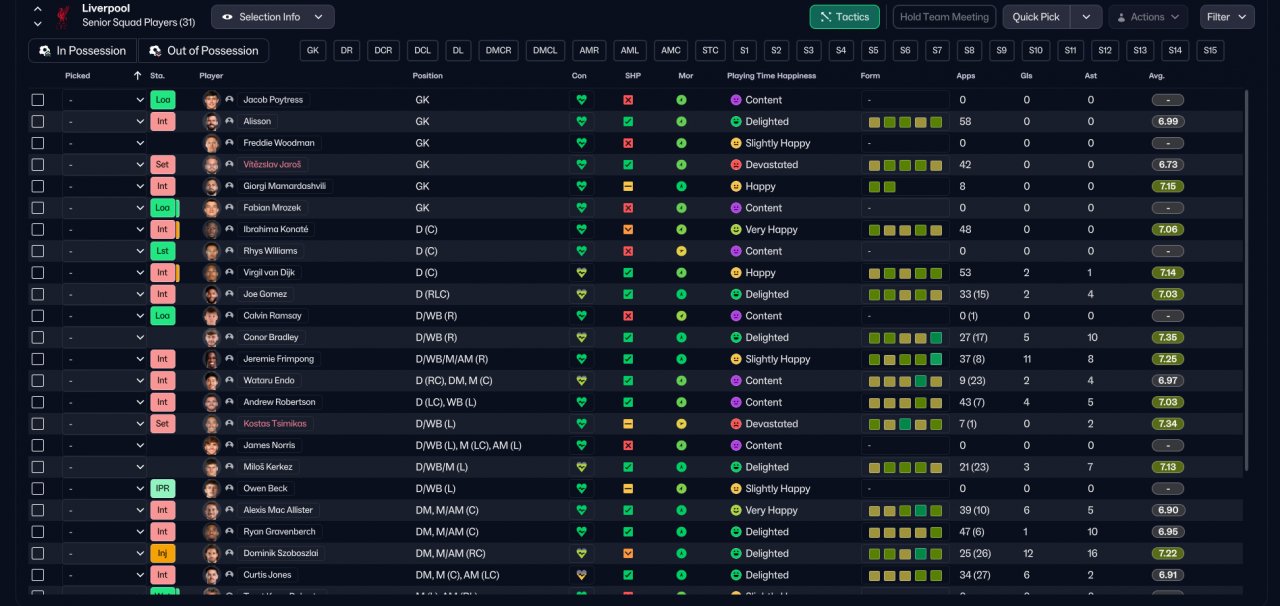Click Jacob Poytress's Loa status badge
Screen dimensions: 1280x606
[x=162, y=100]
